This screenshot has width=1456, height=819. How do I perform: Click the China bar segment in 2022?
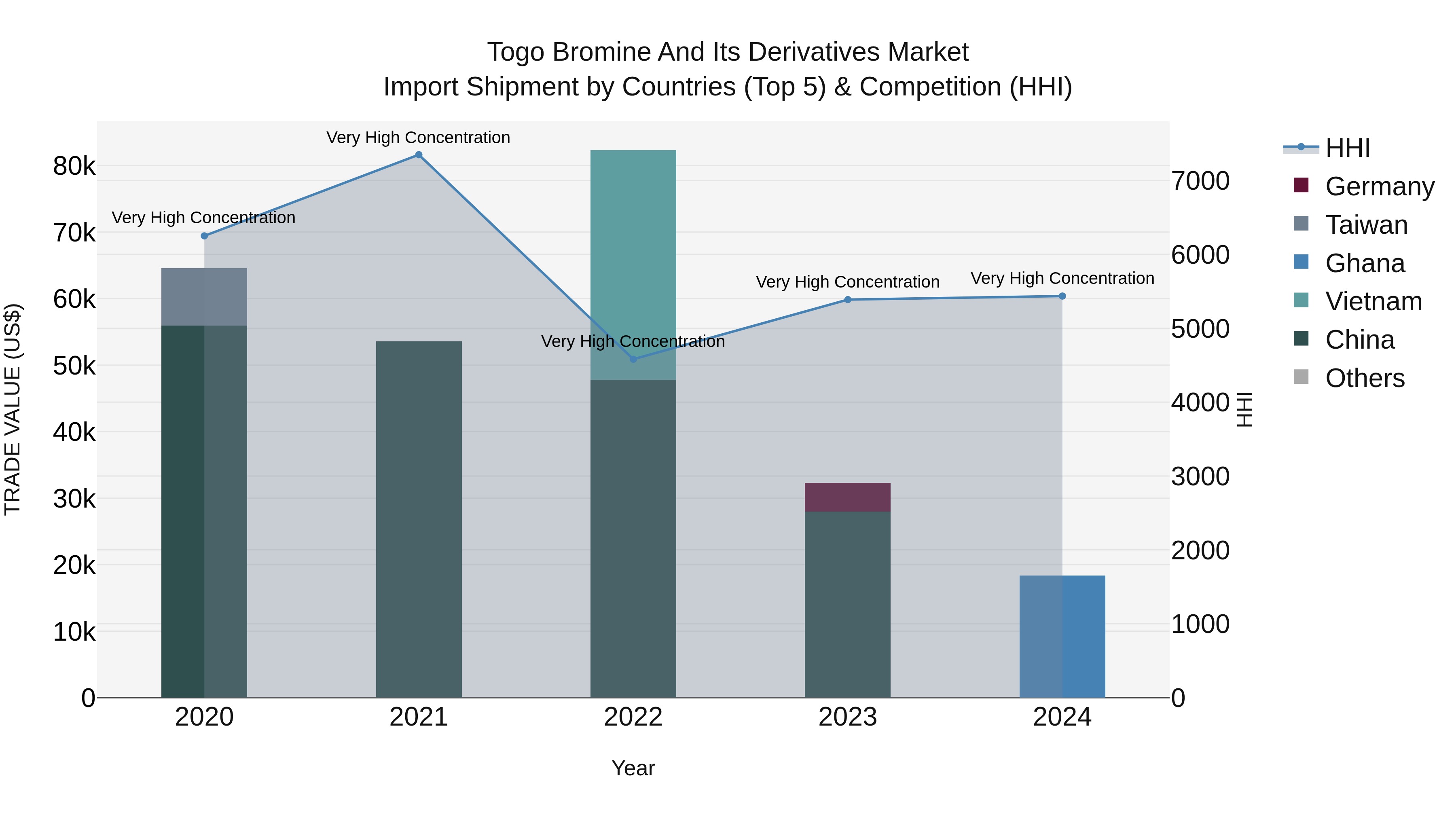click(x=633, y=539)
